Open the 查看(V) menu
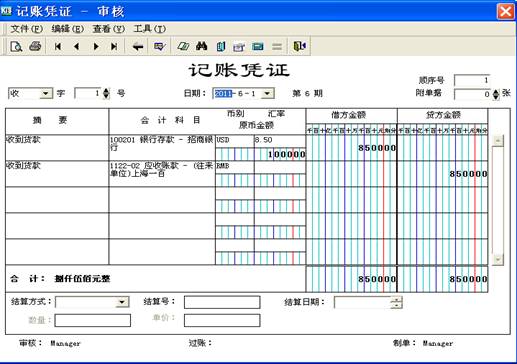 pyautogui.click(x=109, y=29)
